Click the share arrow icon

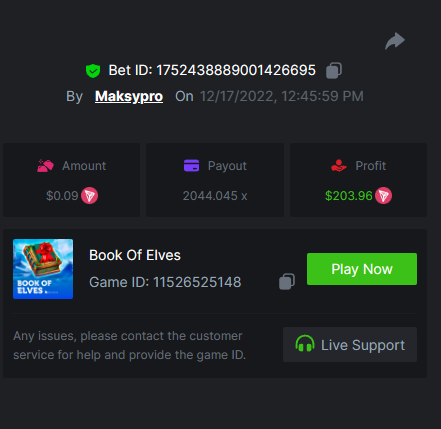pos(395,41)
